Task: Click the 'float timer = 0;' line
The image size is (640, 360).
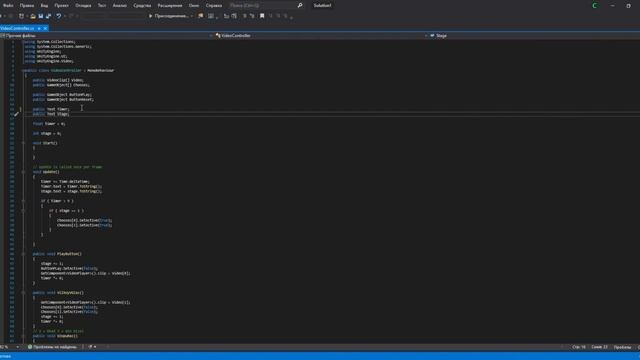Action: tap(49, 124)
